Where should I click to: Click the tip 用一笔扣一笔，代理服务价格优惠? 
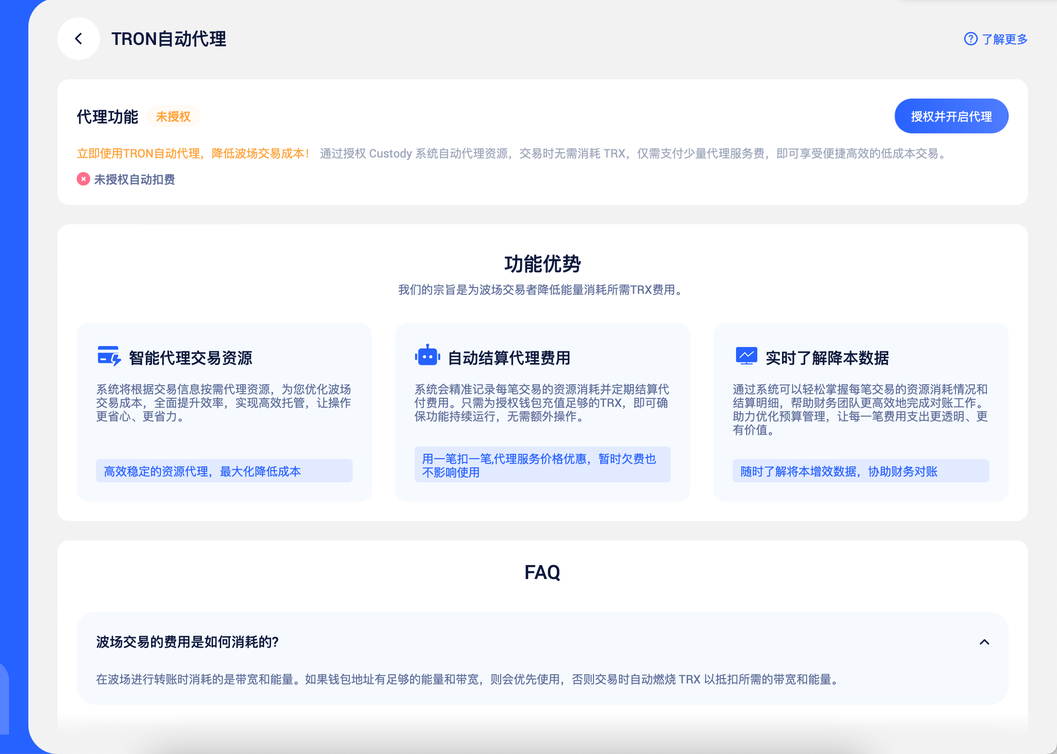[x=542, y=464]
